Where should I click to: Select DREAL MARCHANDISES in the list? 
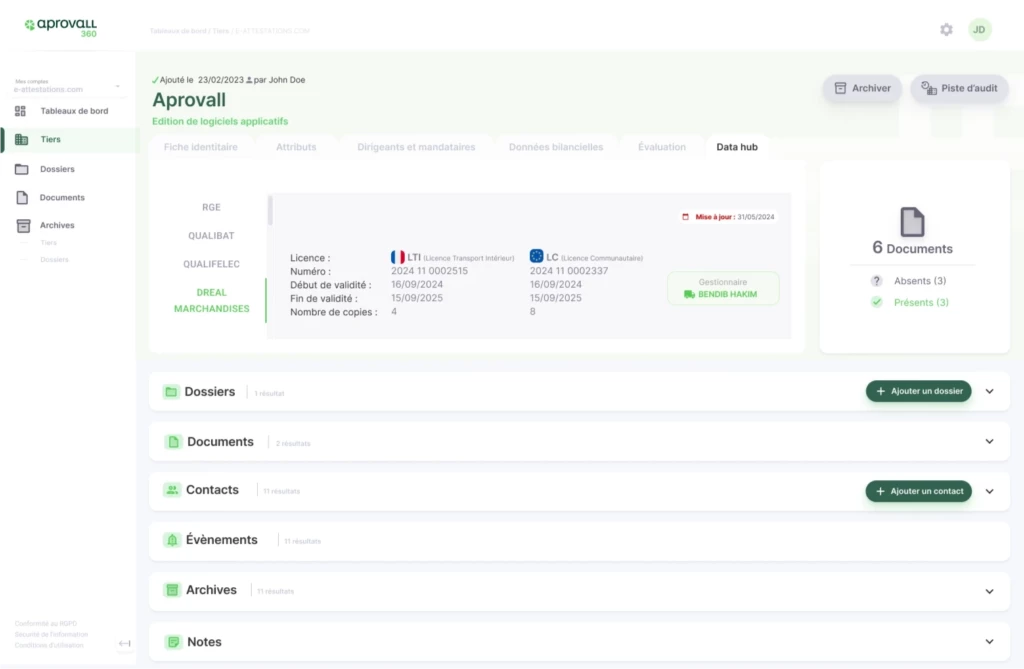[x=211, y=301]
